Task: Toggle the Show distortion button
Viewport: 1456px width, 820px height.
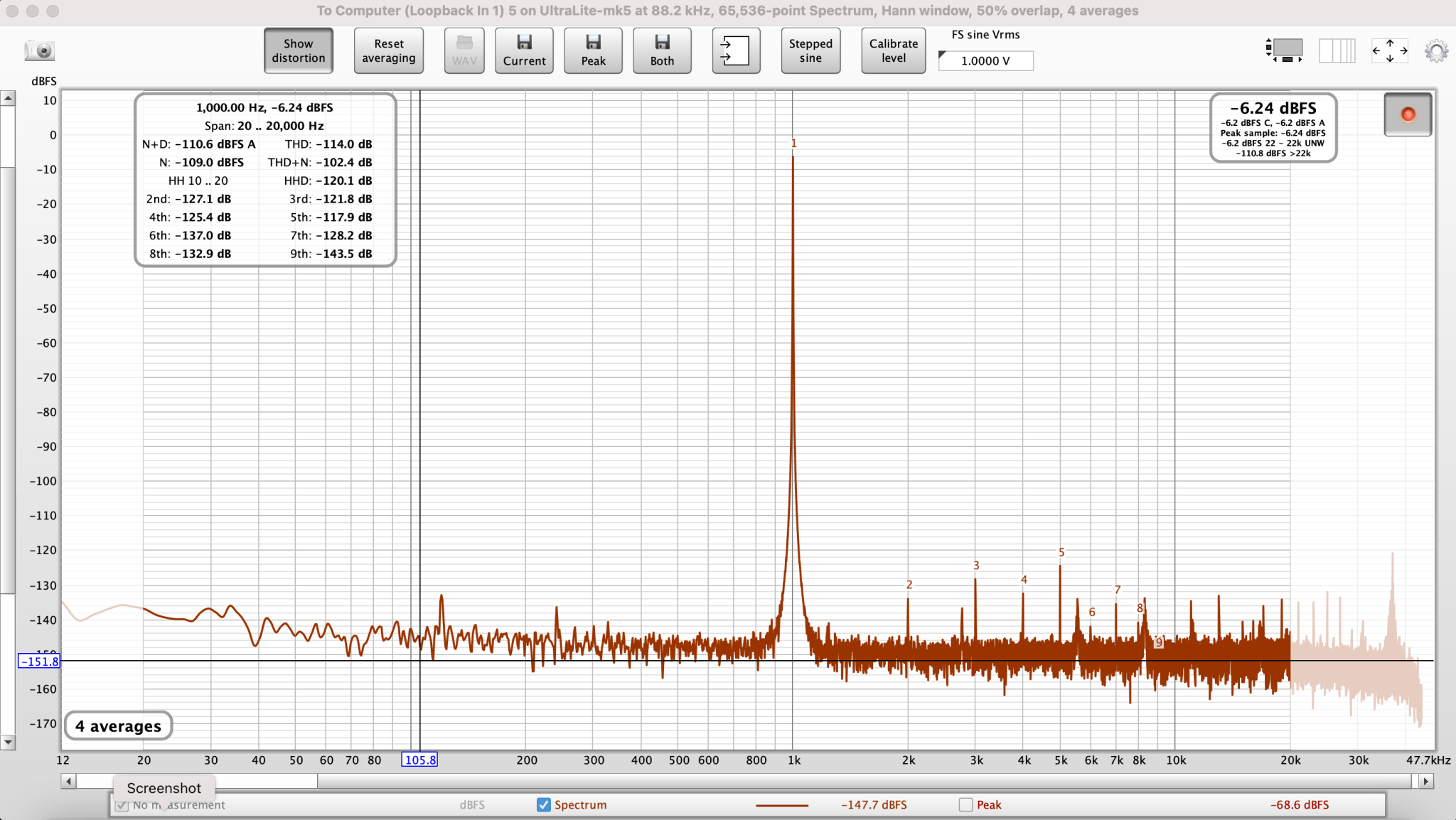Action: (x=299, y=50)
